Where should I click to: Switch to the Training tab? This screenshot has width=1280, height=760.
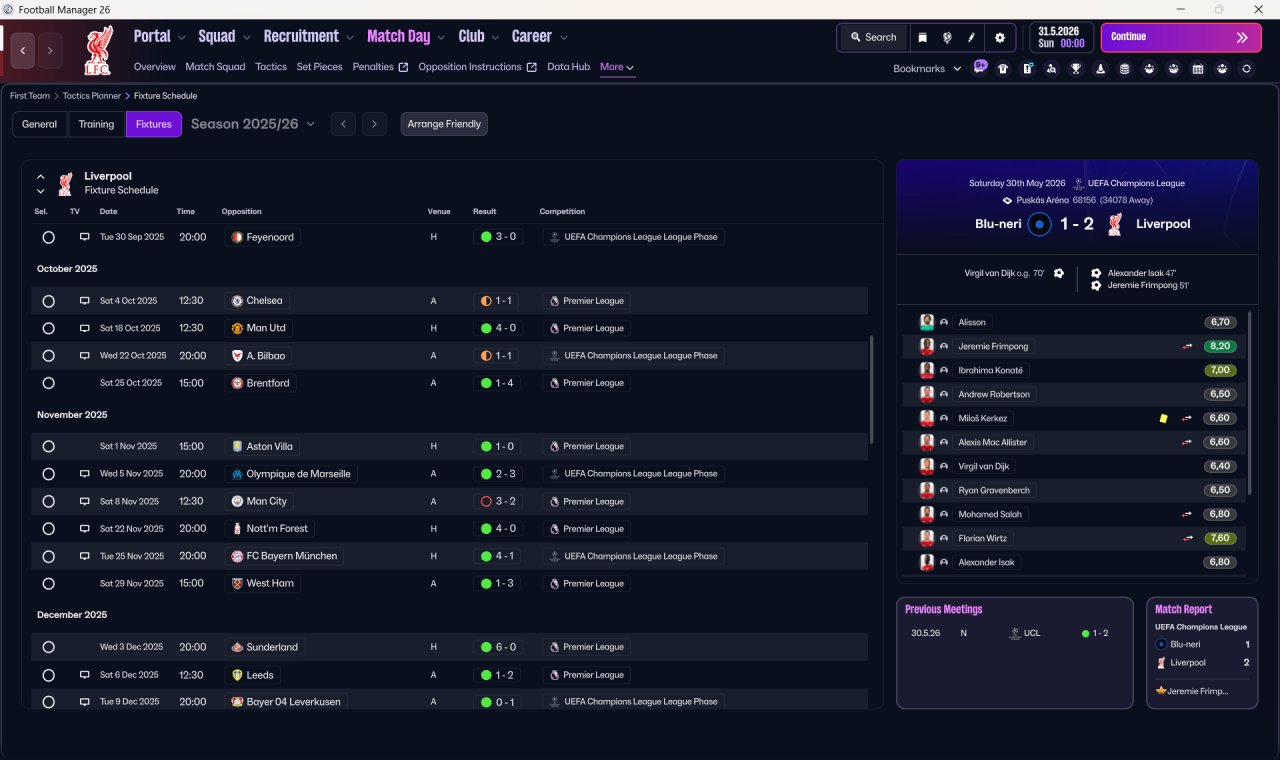coord(96,124)
